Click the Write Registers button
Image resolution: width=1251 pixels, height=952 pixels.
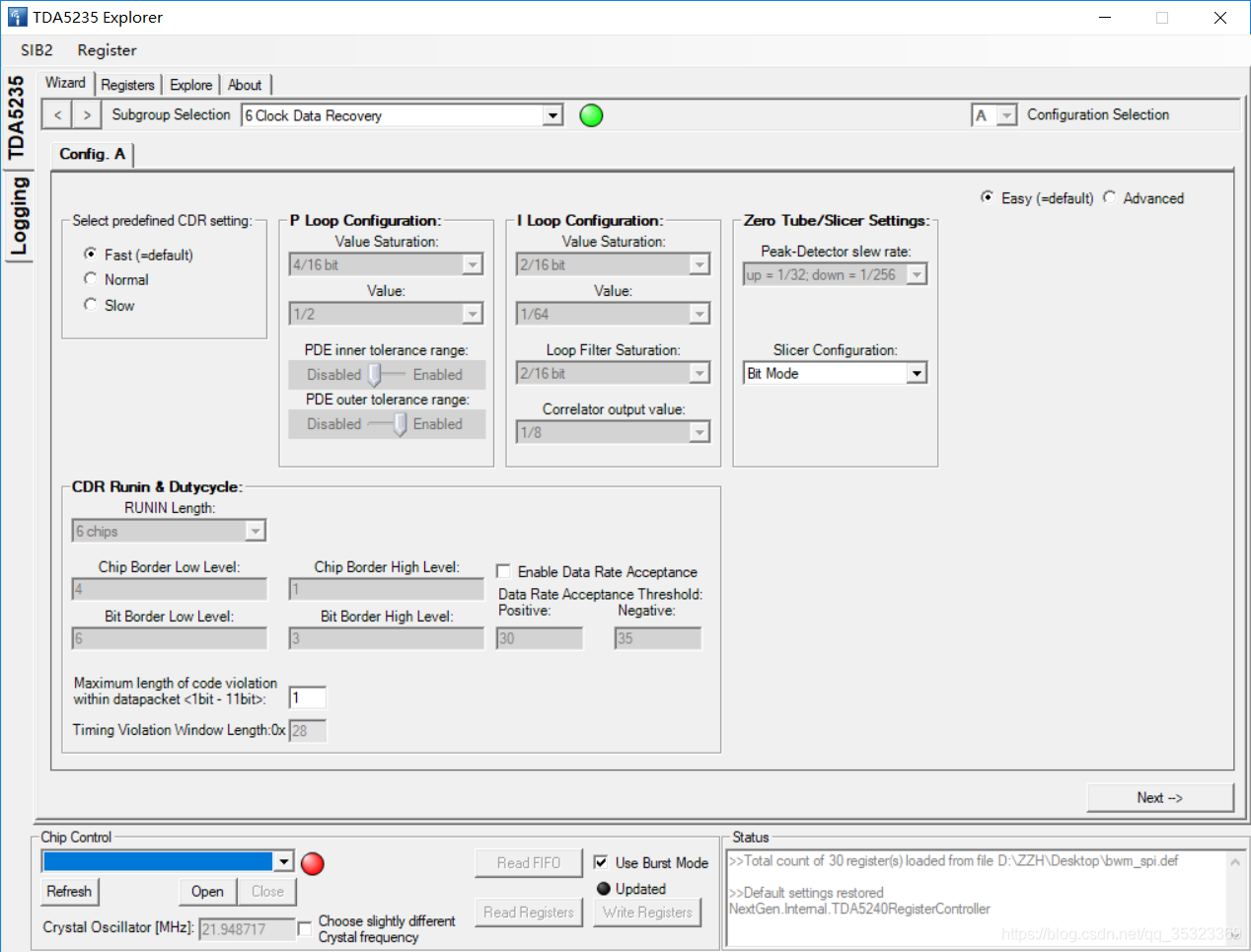[x=647, y=913]
